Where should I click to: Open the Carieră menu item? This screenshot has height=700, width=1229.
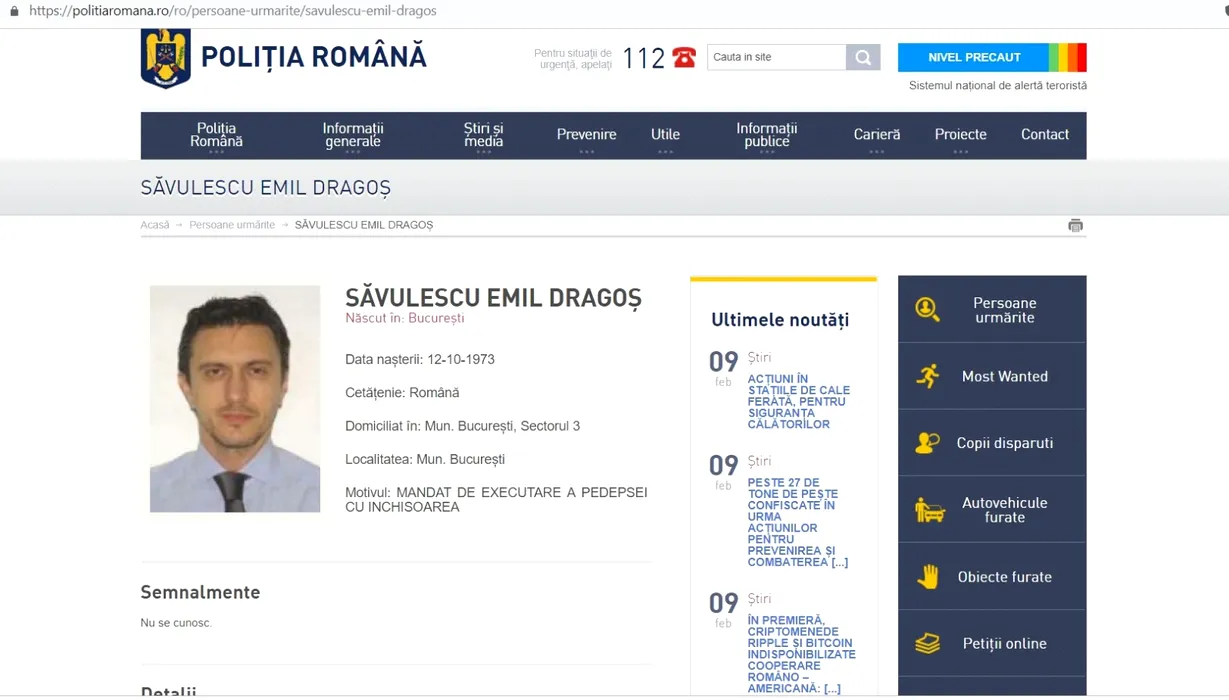click(x=876, y=135)
